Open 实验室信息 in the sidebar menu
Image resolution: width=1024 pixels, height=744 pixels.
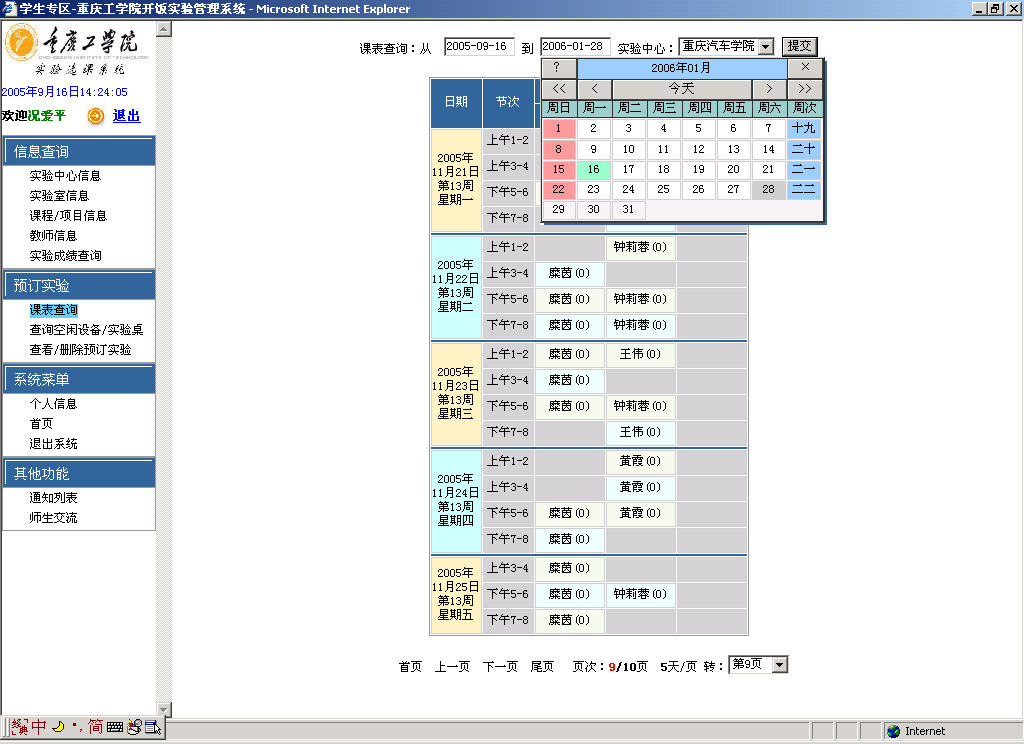pyautogui.click(x=59, y=196)
